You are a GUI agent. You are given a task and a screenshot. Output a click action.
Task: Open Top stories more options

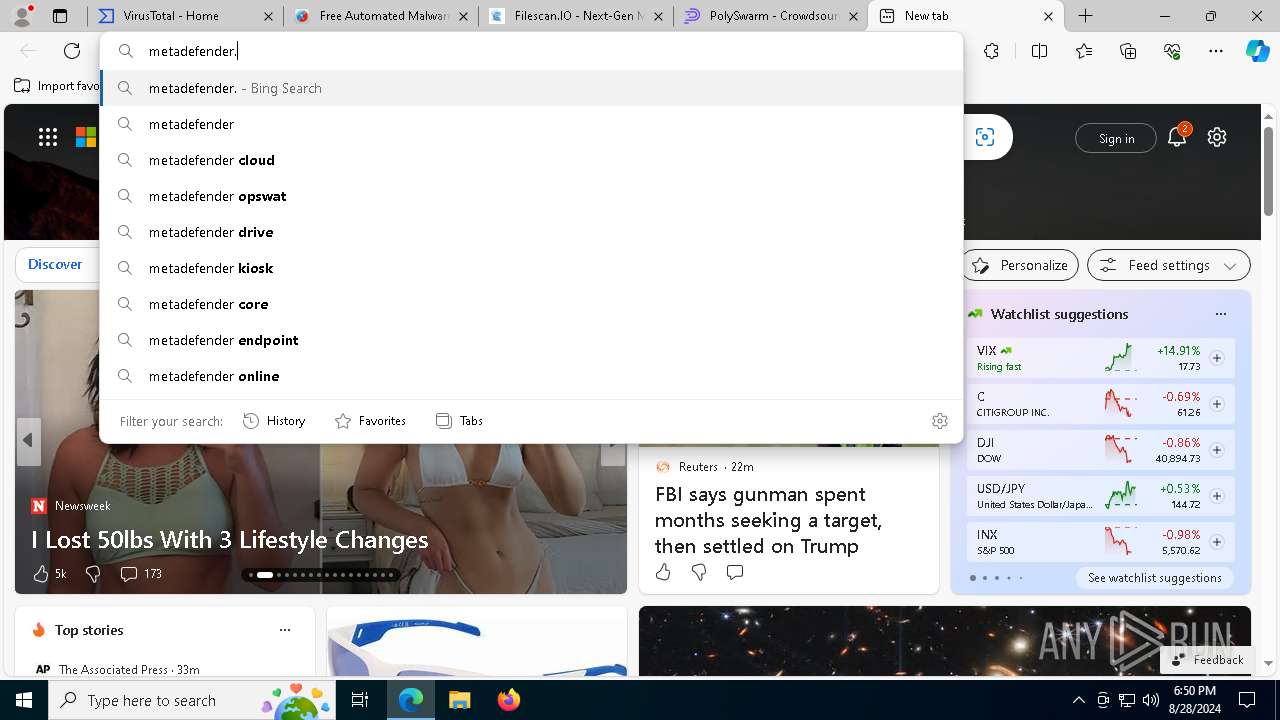(285, 630)
